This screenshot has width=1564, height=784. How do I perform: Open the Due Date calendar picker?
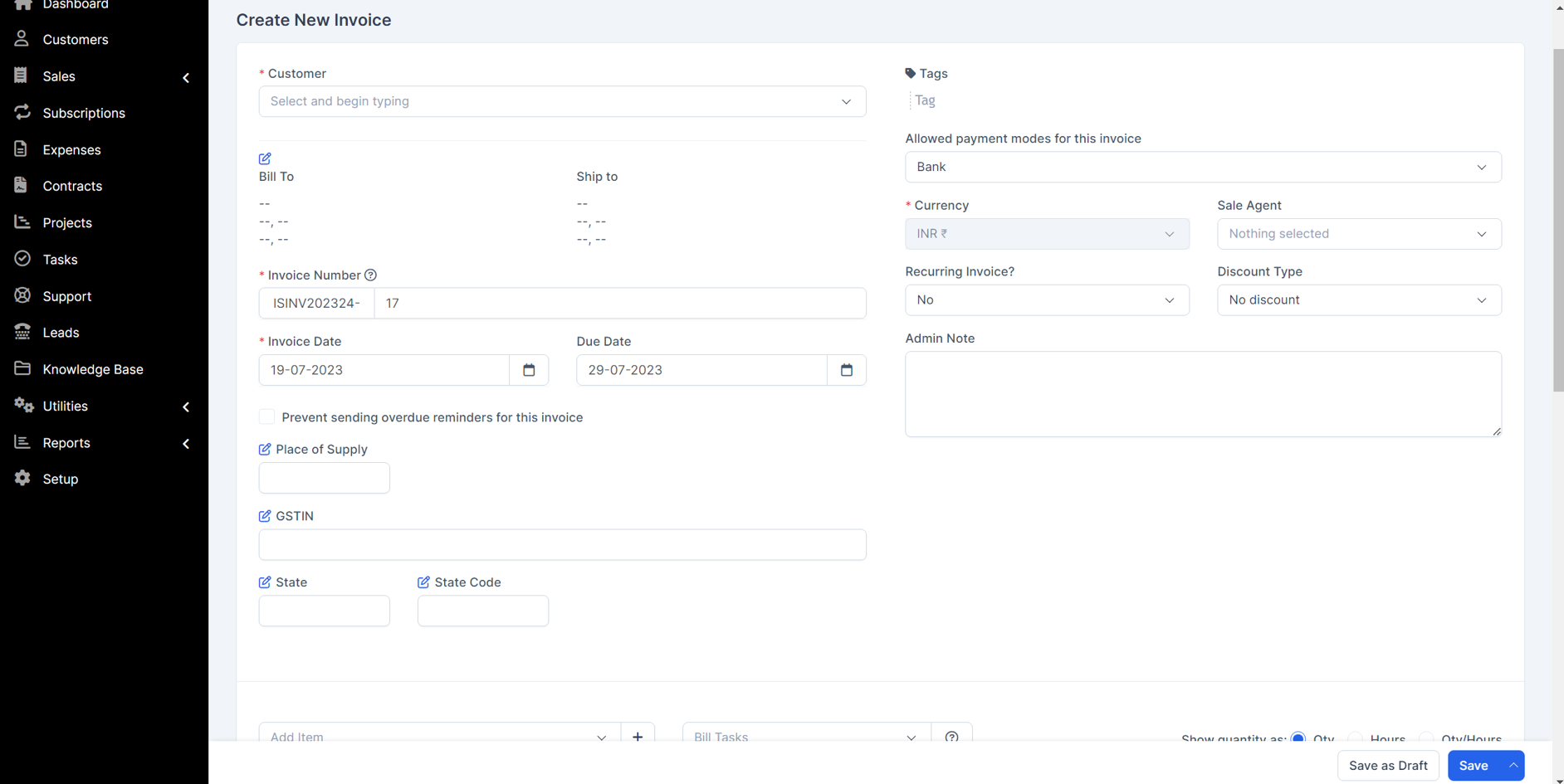tap(847, 370)
